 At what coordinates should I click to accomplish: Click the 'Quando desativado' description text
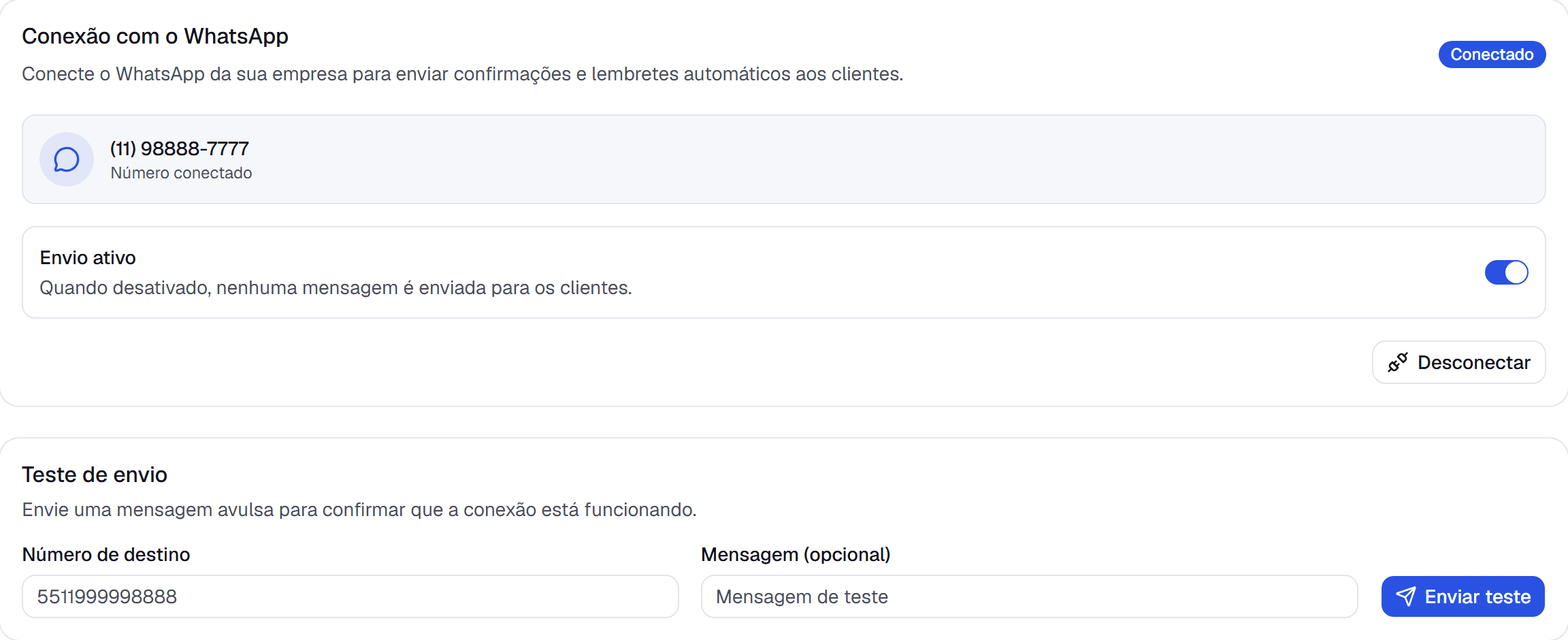(x=336, y=288)
